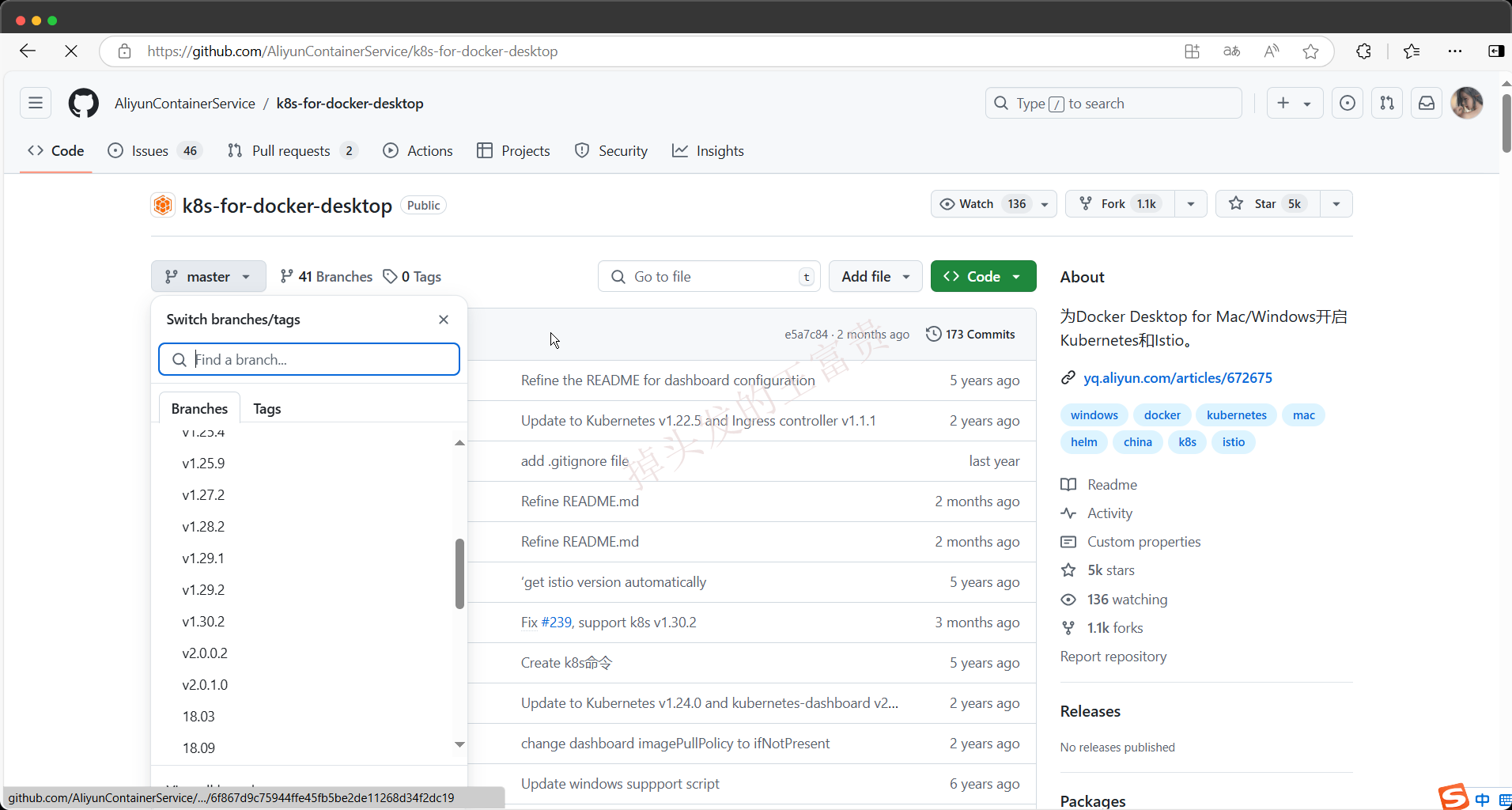Open the browser apps grid icon
The width and height of the screenshot is (1512, 810).
coord(1192,51)
